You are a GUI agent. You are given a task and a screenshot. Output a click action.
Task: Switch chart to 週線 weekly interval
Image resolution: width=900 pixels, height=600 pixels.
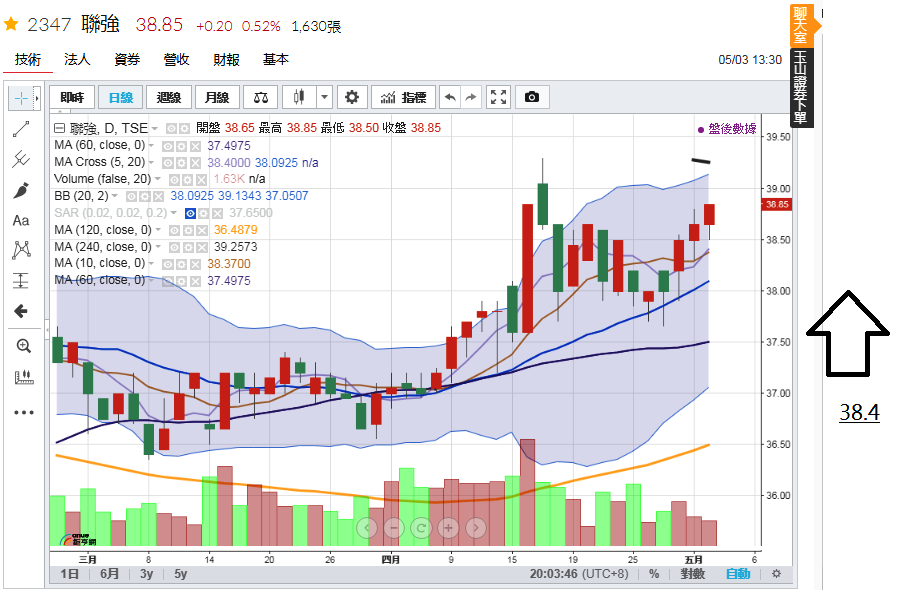(169, 97)
